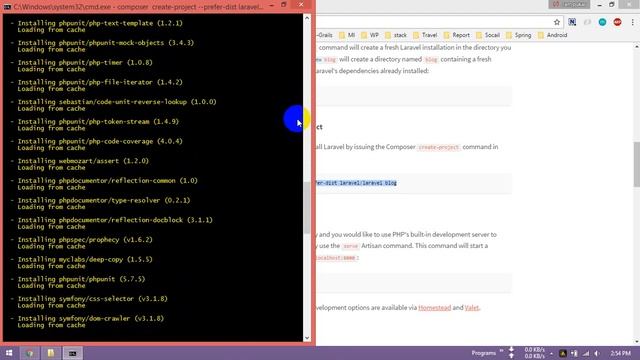
Task: Click the 'Installing webmozart/assert (1.2.0)' line
Action: point(83,161)
